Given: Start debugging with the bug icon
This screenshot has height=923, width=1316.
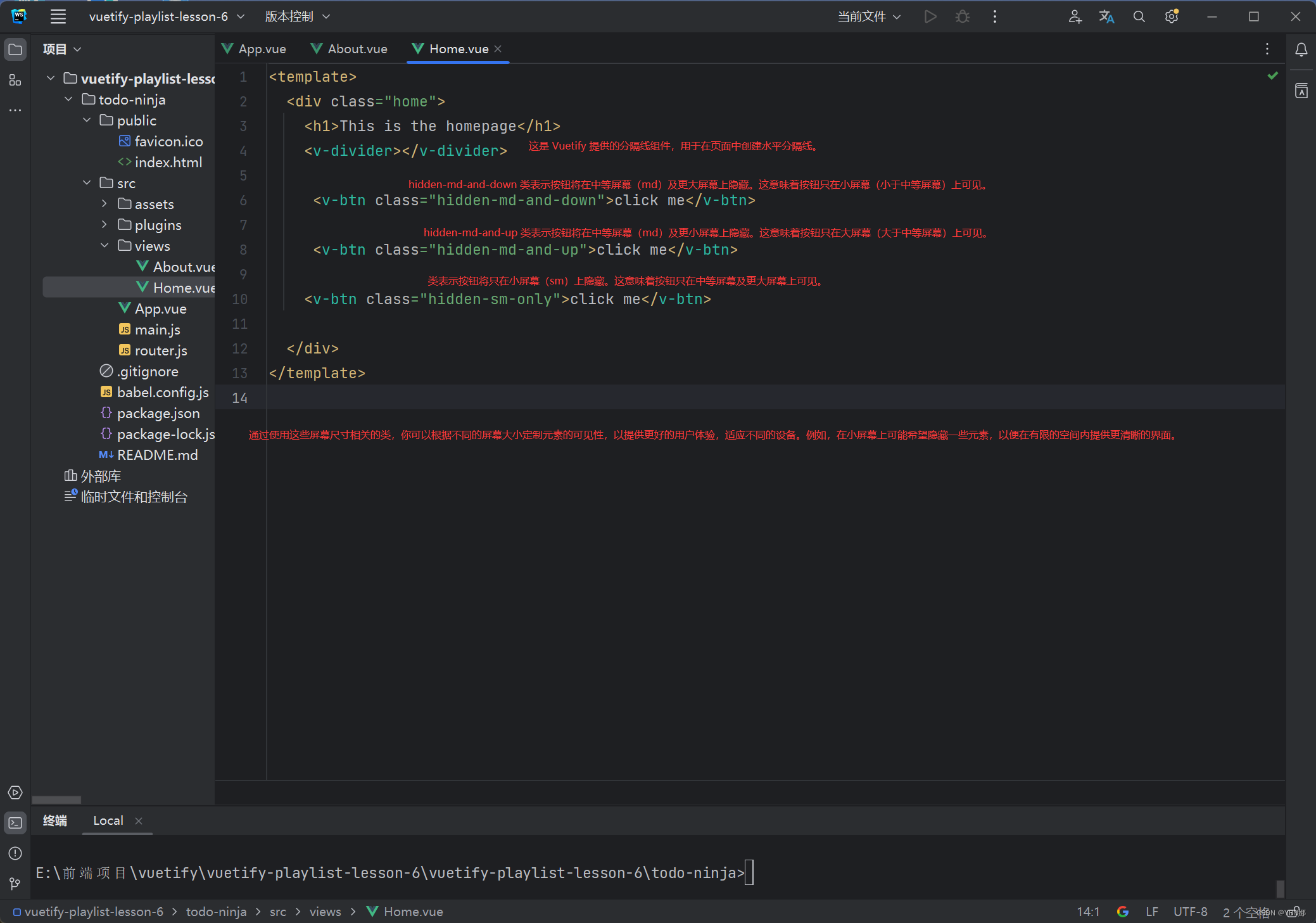Looking at the screenshot, I should click(x=962, y=16).
